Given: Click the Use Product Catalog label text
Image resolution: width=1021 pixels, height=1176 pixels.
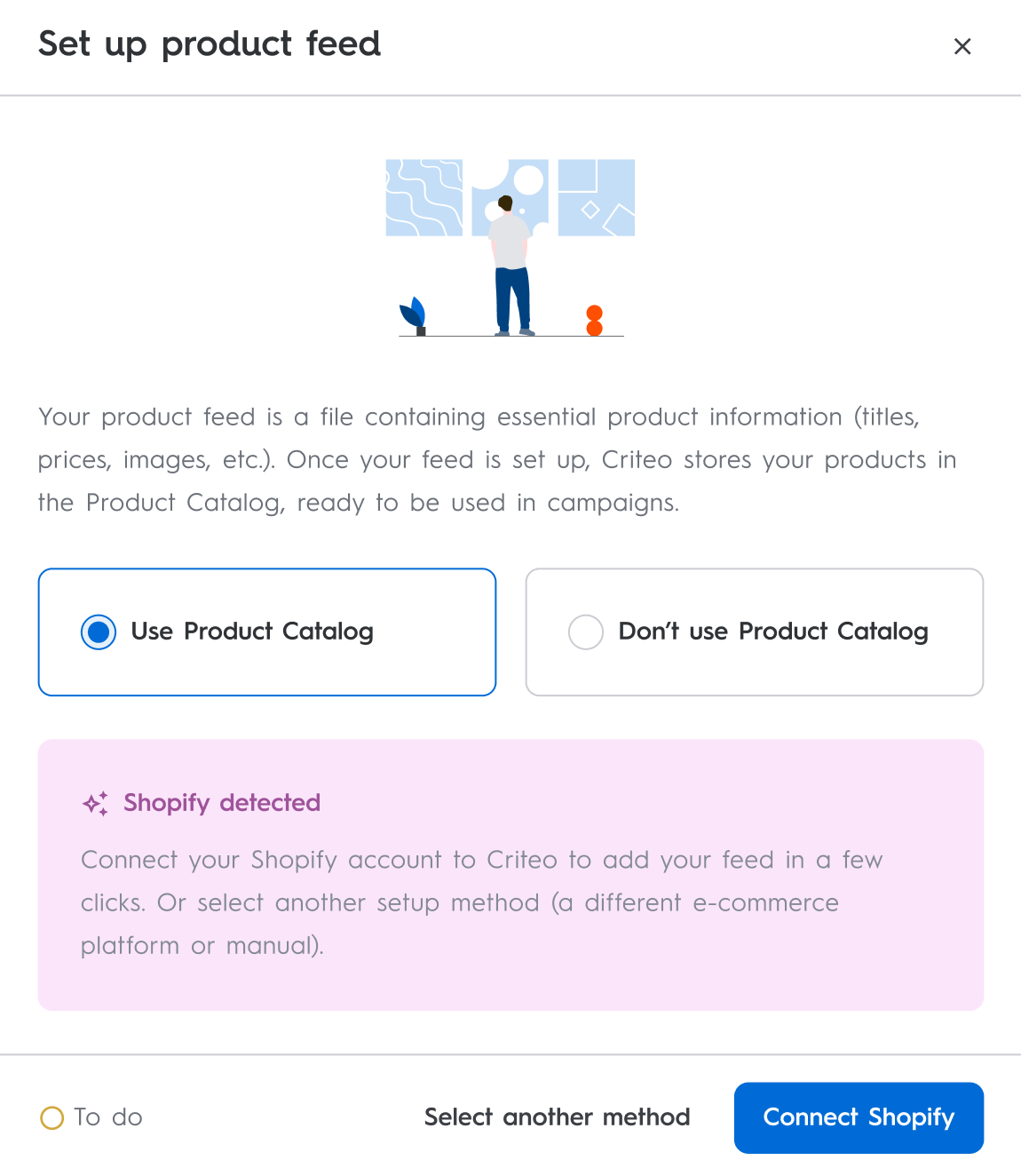Looking at the screenshot, I should (252, 632).
